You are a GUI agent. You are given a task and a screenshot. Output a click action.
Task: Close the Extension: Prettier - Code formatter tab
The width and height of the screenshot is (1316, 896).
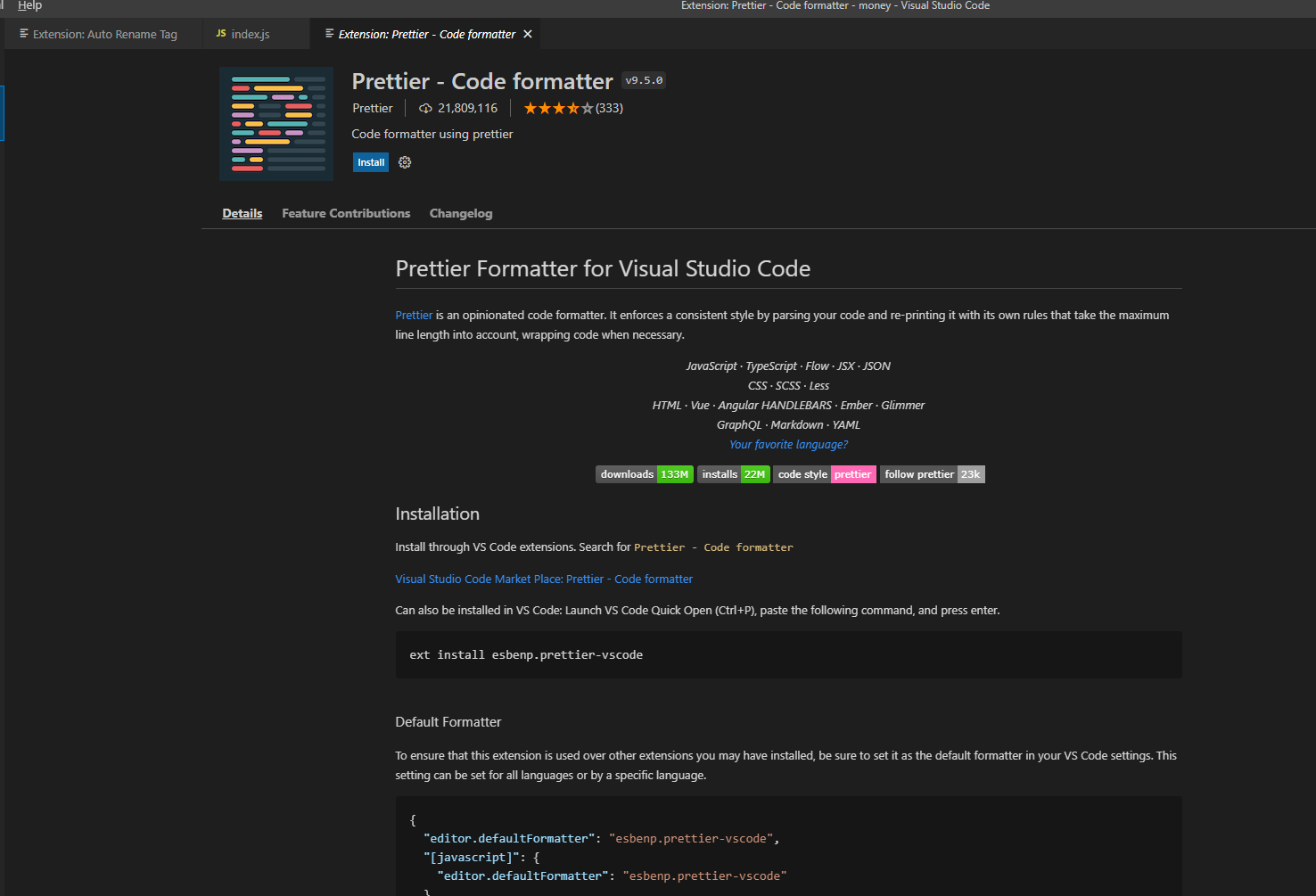click(x=528, y=34)
